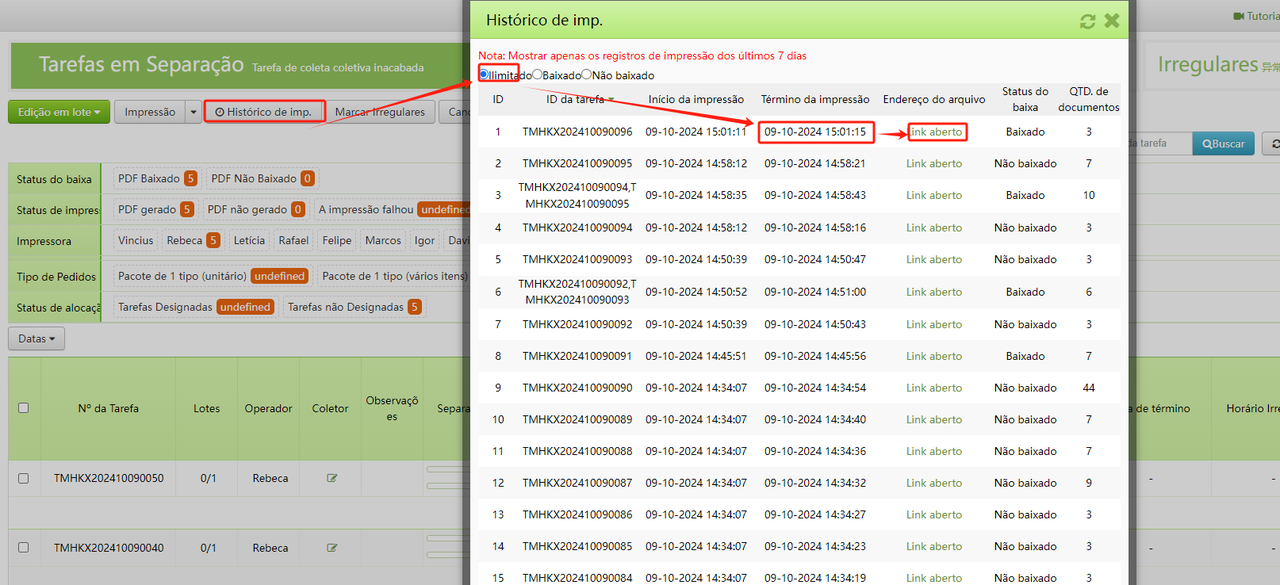Click the edit Coletor icon for TMHKX202410090050
The width and height of the screenshot is (1280, 585).
click(x=332, y=478)
